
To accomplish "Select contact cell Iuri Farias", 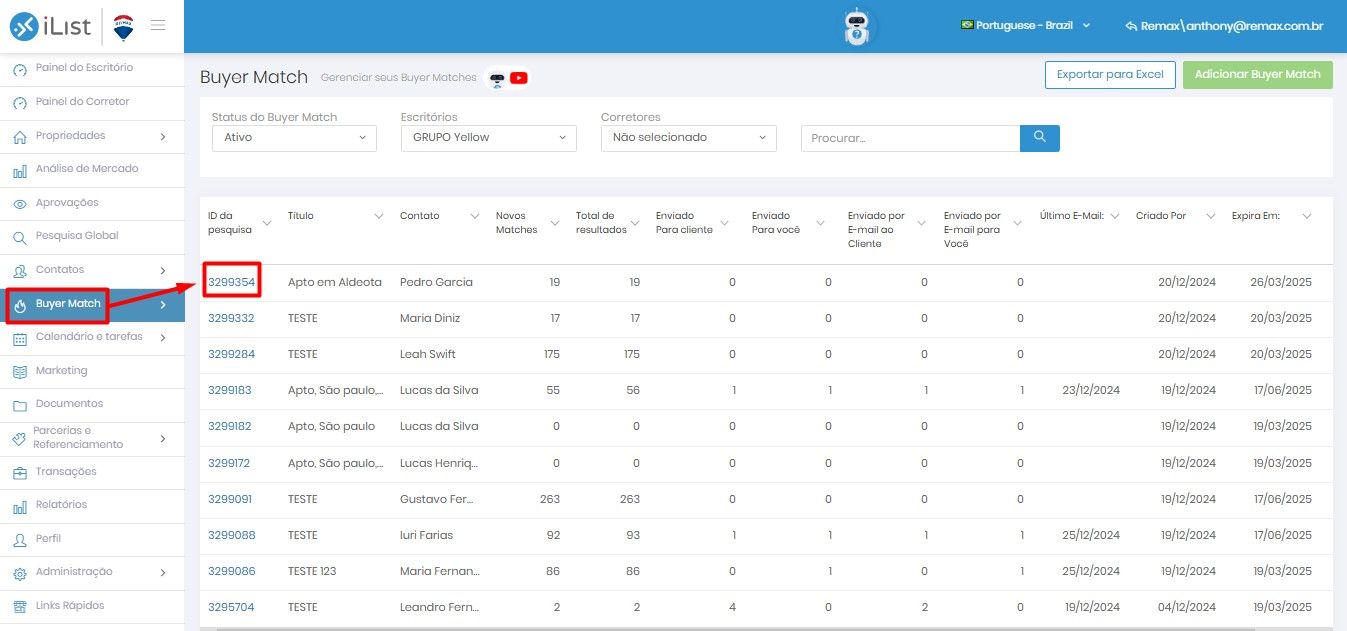I will 426,535.
